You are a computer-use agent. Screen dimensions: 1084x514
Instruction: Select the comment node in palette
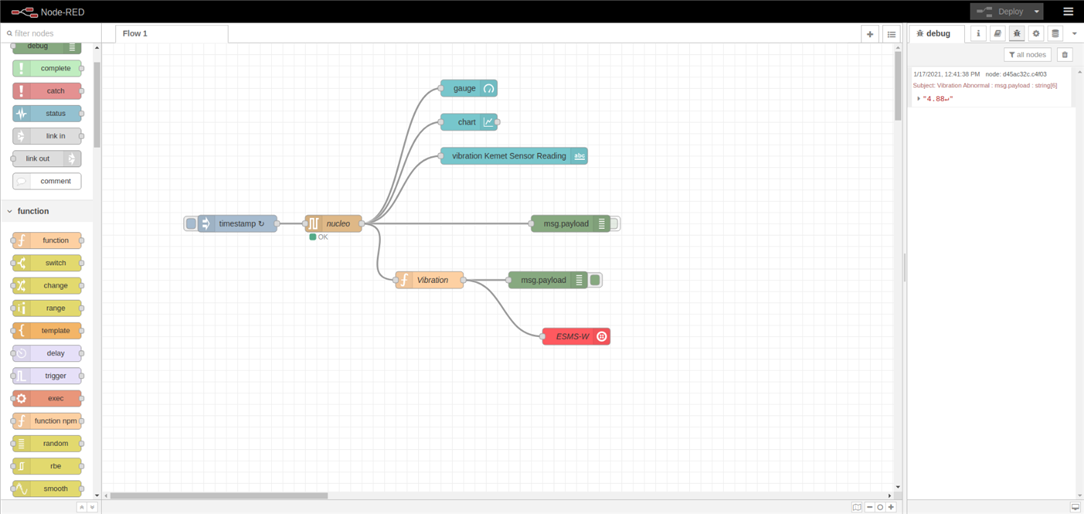(x=47, y=181)
